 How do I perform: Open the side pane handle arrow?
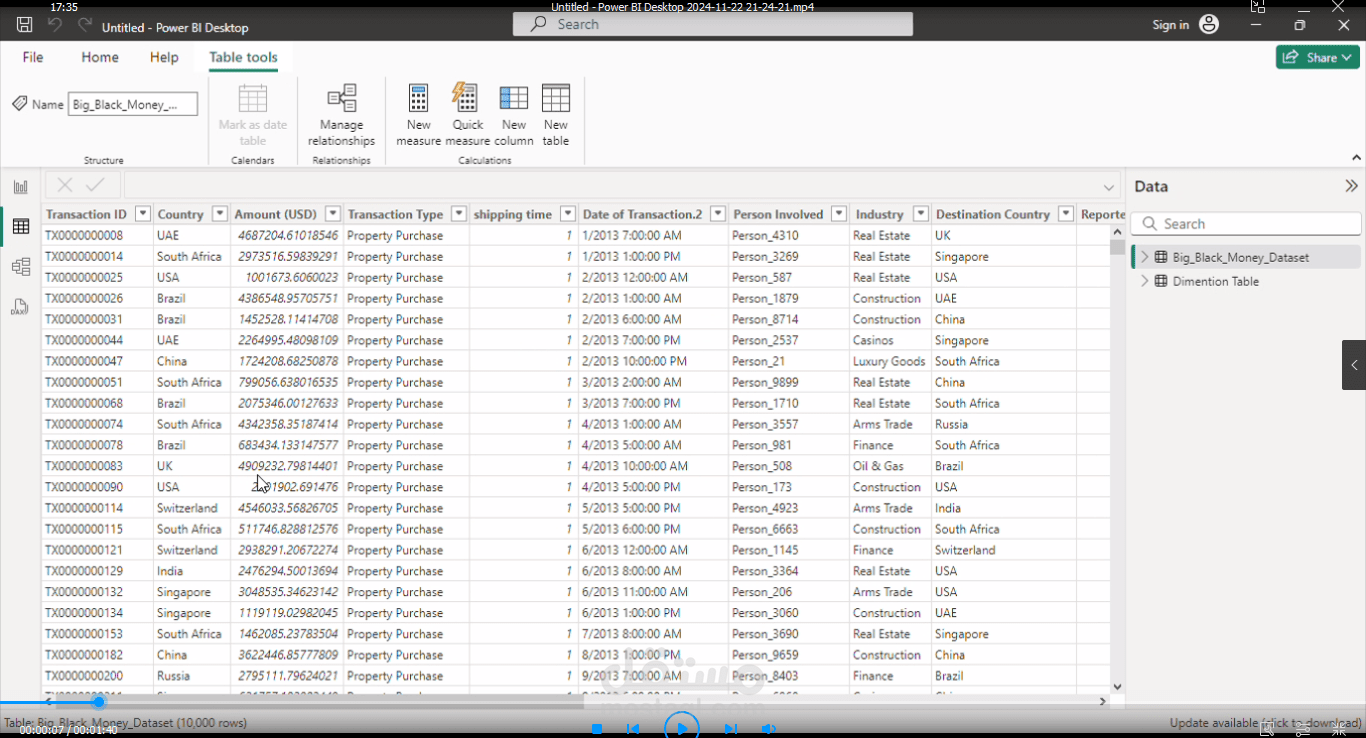click(x=1354, y=365)
